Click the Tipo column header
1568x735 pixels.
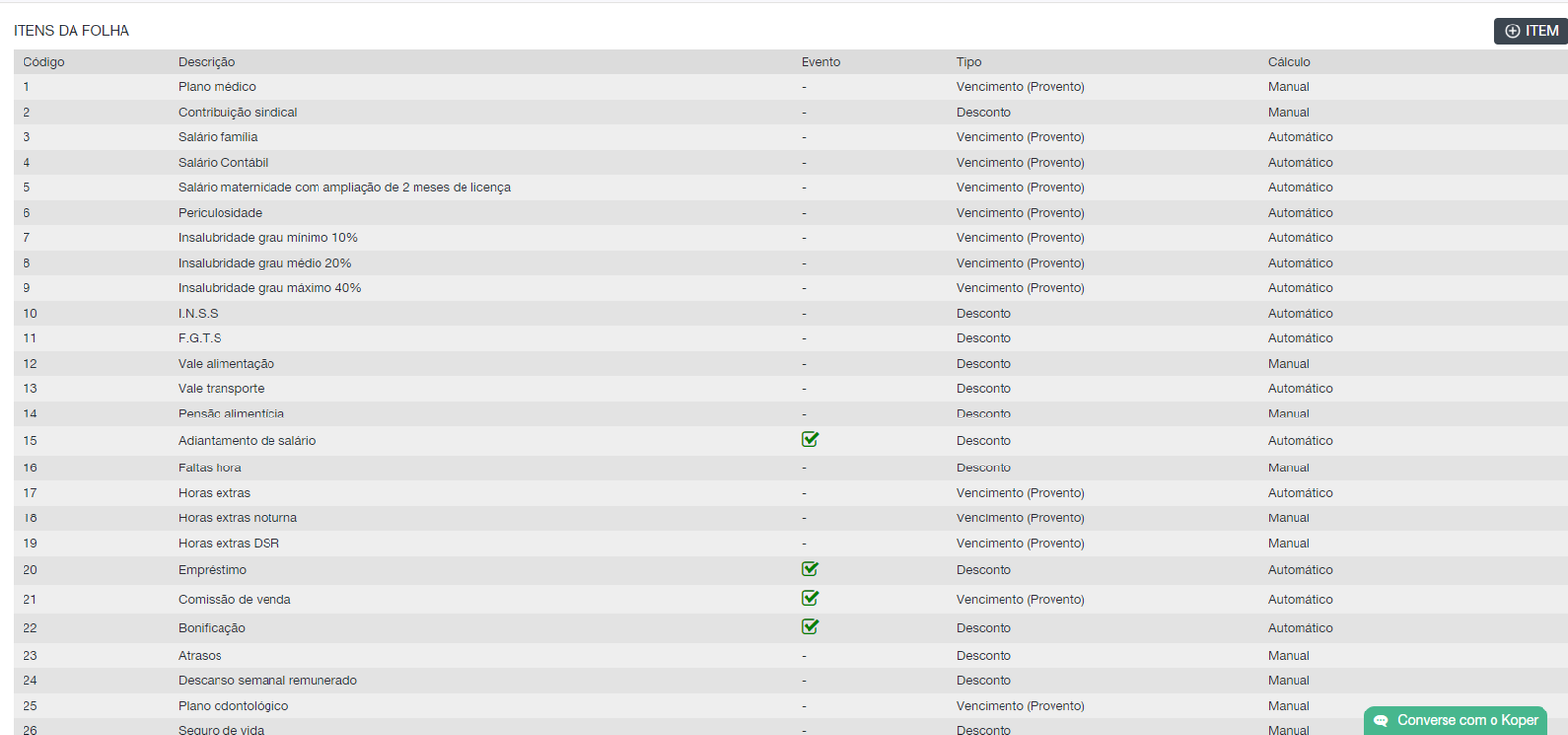coord(968,62)
